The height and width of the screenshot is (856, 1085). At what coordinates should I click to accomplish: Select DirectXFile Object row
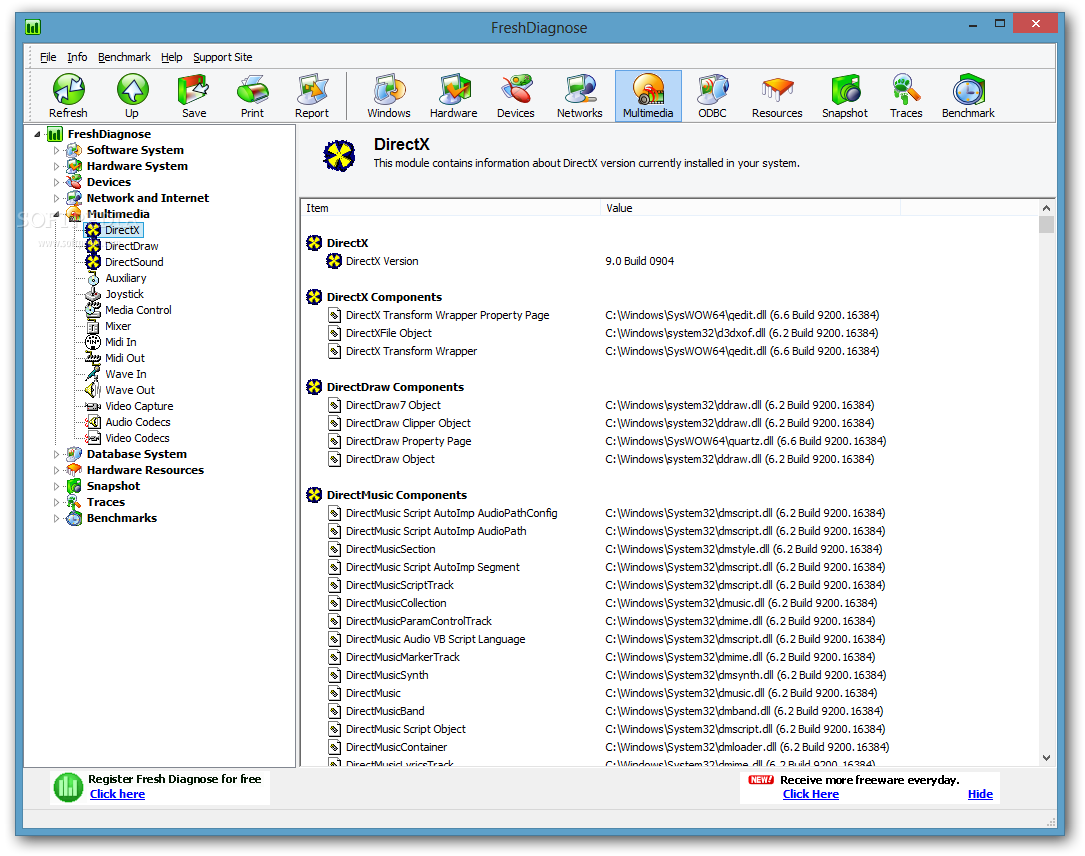point(670,334)
